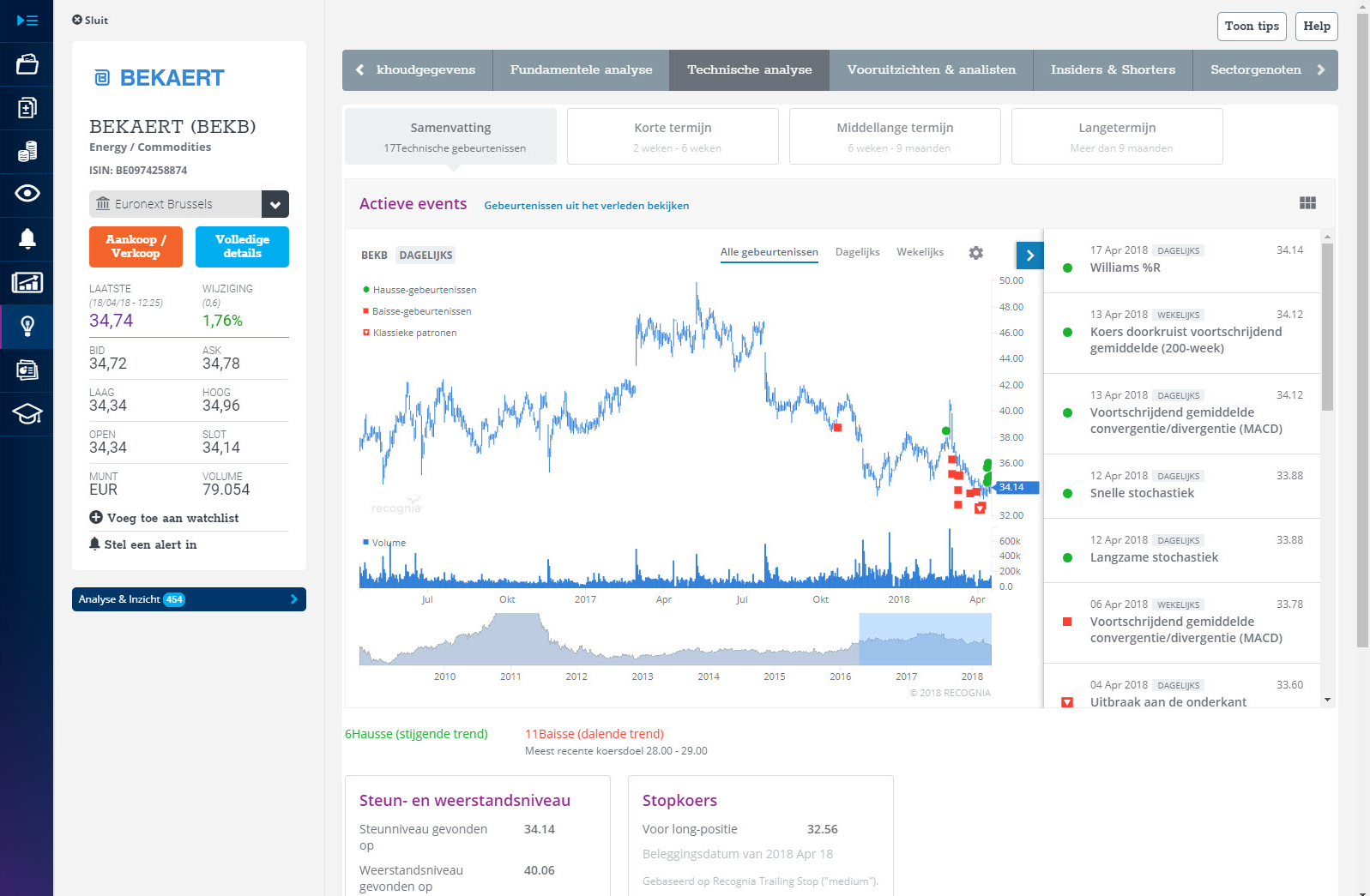Screen dimensions: 1370x896
Task: Toggle Klassieke patronen legend item
Action: click(x=409, y=333)
